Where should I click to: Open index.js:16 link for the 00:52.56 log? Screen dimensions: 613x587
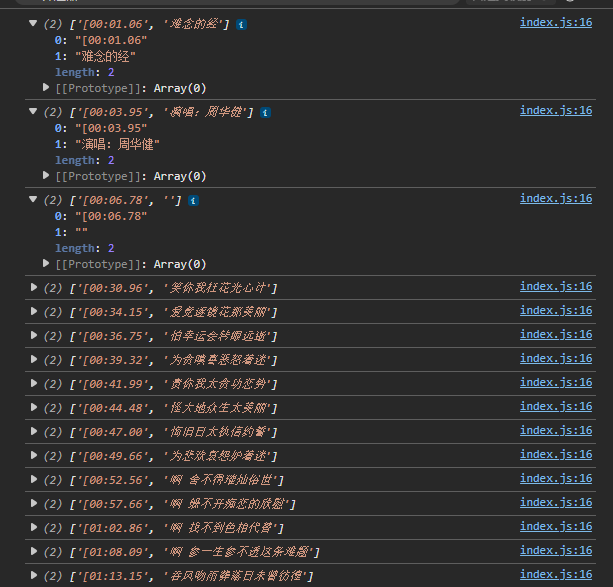coord(556,479)
